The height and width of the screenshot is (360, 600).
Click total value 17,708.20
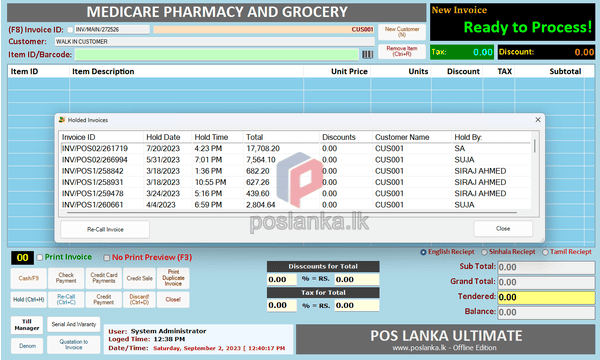click(x=263, y=148)
